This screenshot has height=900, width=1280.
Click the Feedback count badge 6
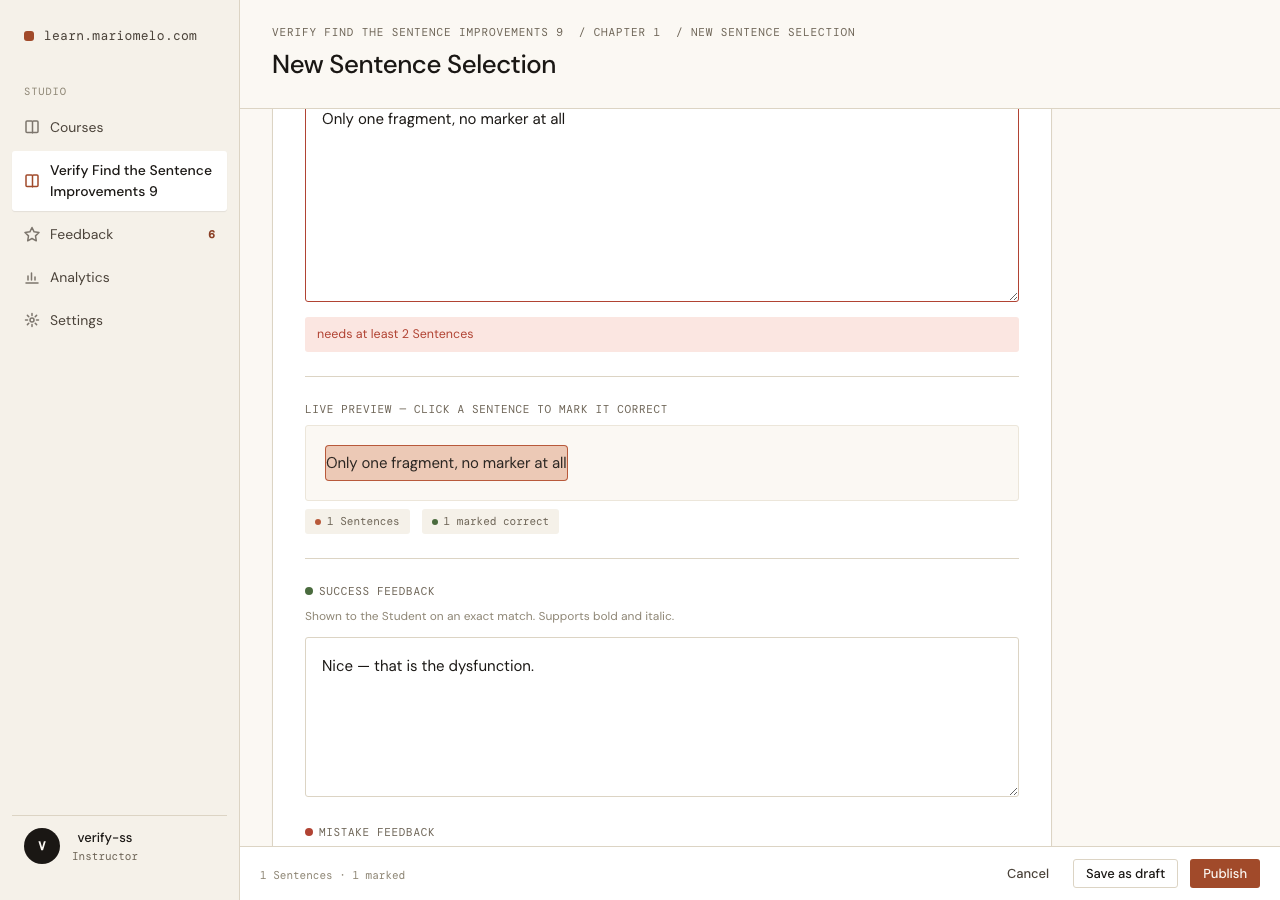[x=212, y=234]
